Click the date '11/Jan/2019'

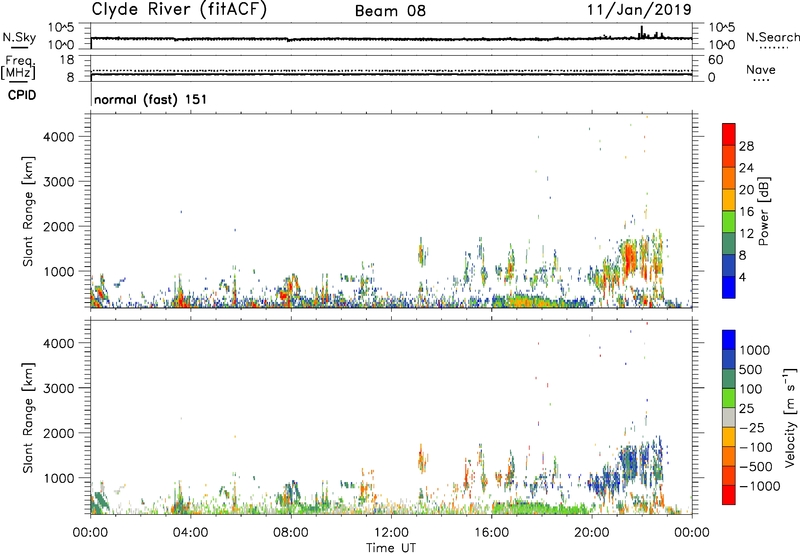(639, 9)
